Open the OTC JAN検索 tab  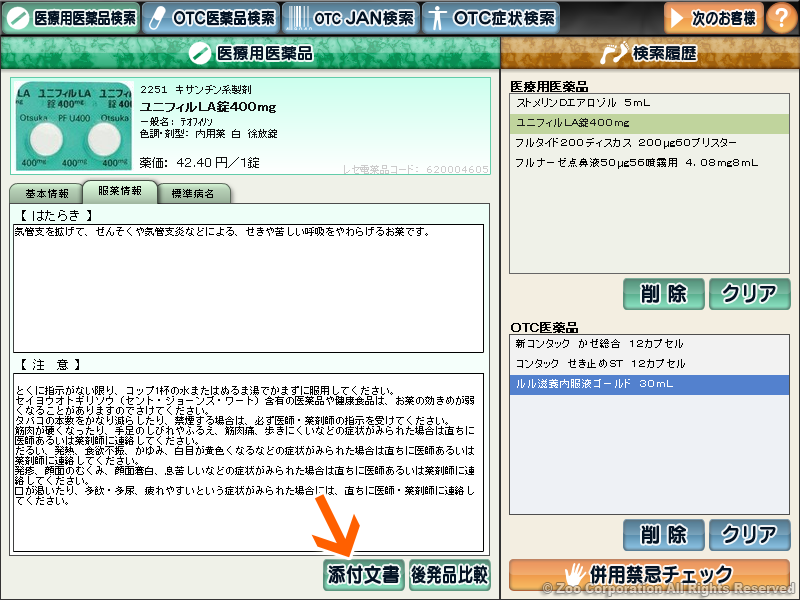pyautogui.click(x=351, y=18)
